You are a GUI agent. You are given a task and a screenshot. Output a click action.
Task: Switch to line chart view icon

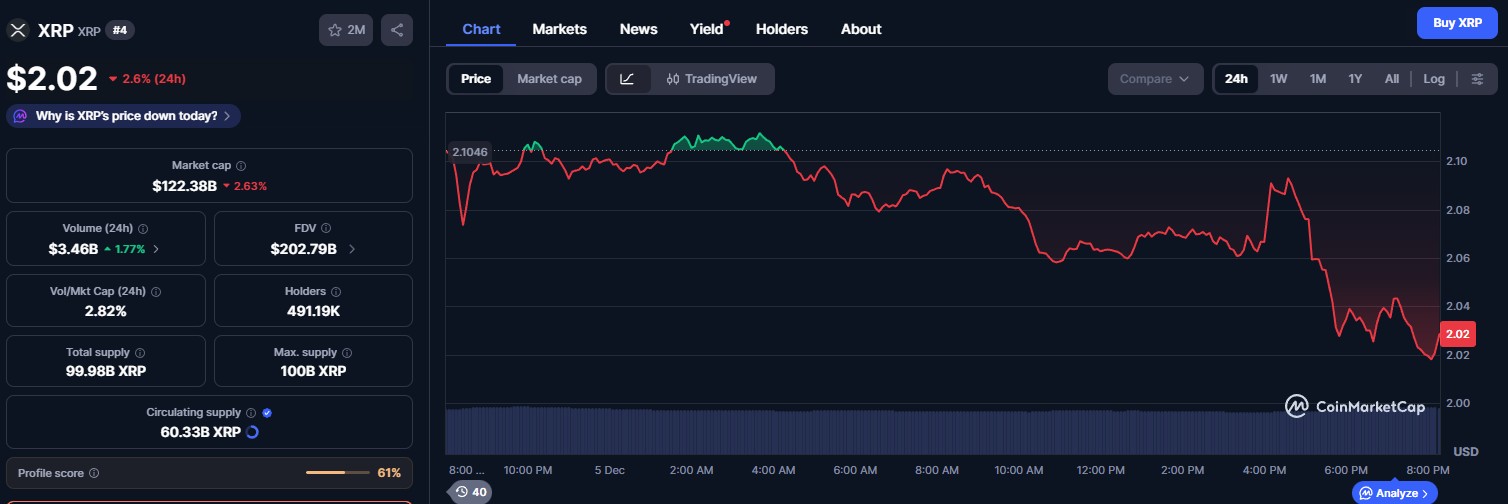(x=628, y=79)
